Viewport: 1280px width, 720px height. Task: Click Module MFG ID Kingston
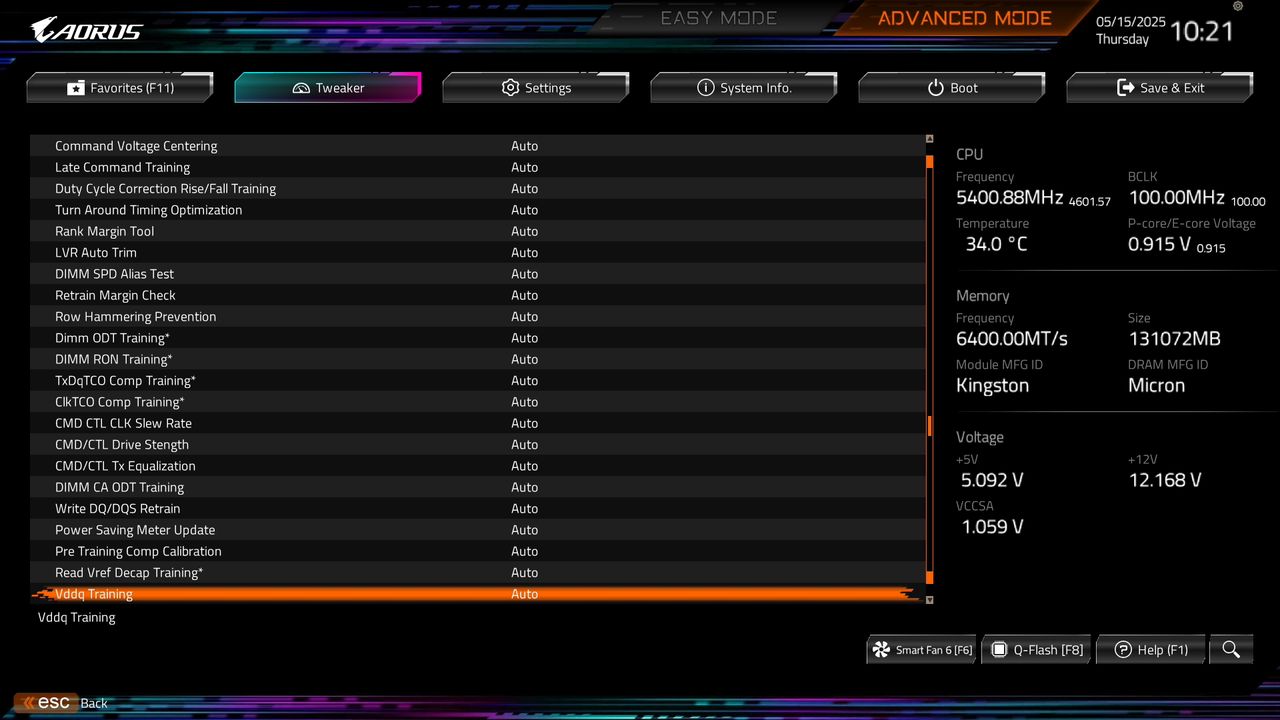pyautogui.click(x=992, y=386)
